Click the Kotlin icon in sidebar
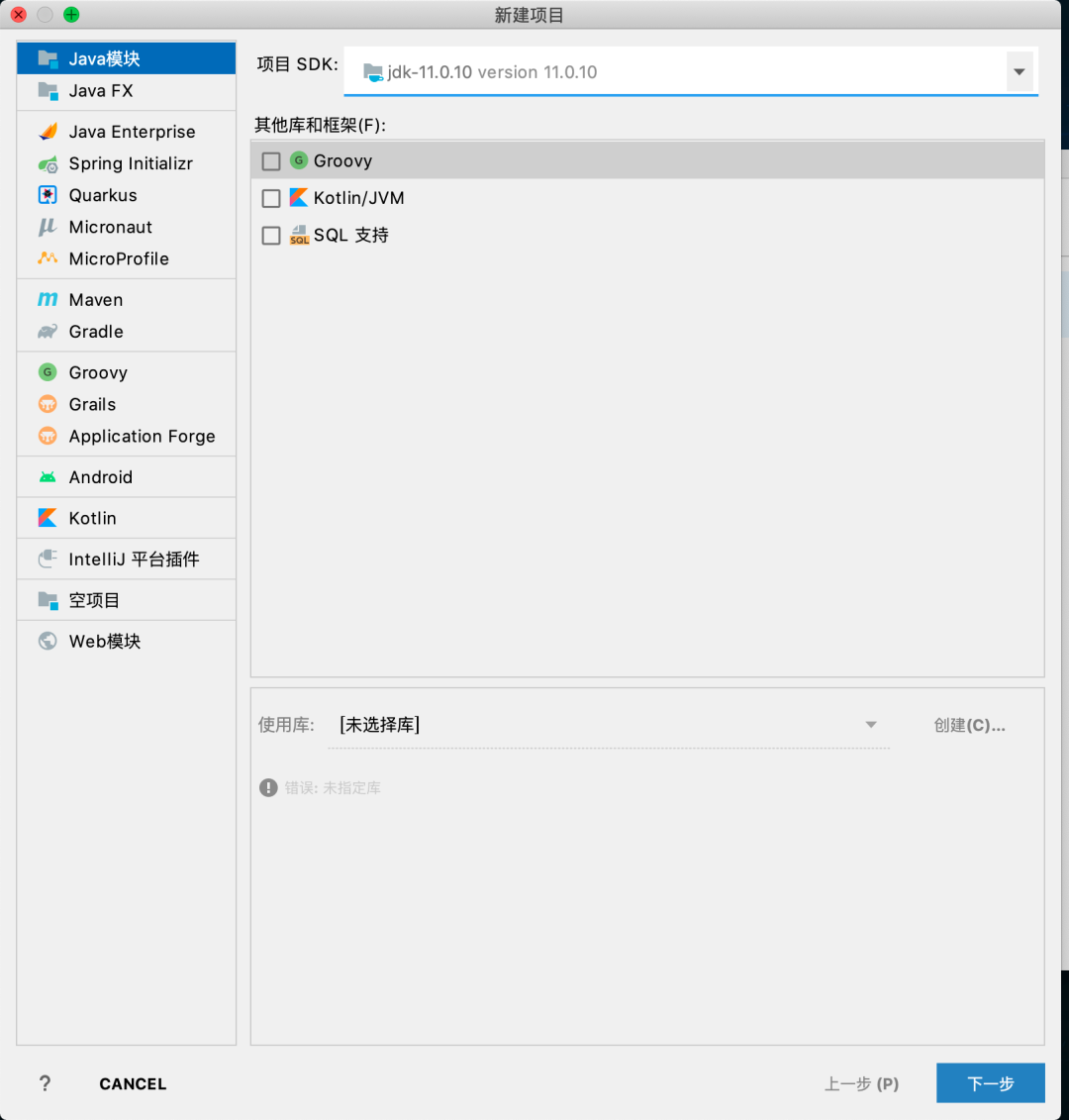 coord(48,518)
